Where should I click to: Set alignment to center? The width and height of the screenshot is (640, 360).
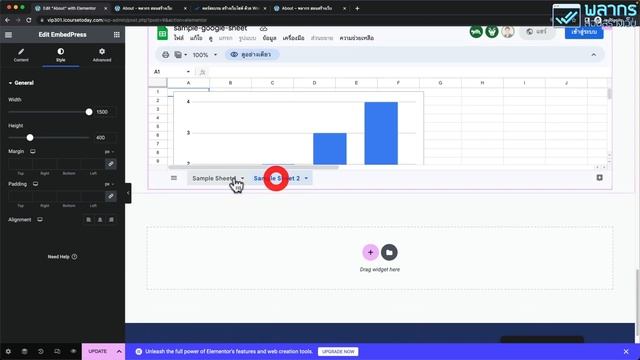(x=100, y=220)
